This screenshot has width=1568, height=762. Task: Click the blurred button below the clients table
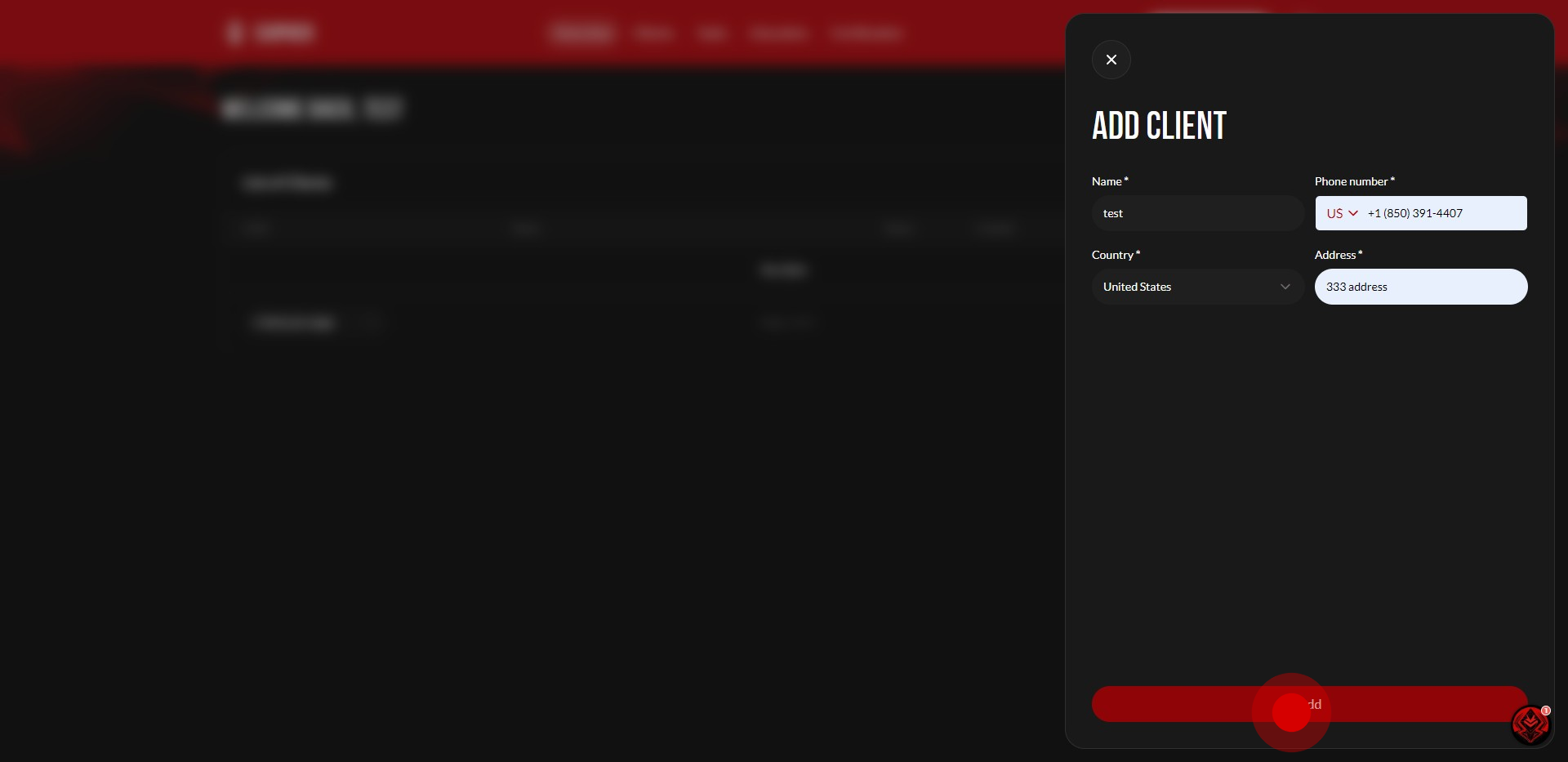[x=294, y=323]
